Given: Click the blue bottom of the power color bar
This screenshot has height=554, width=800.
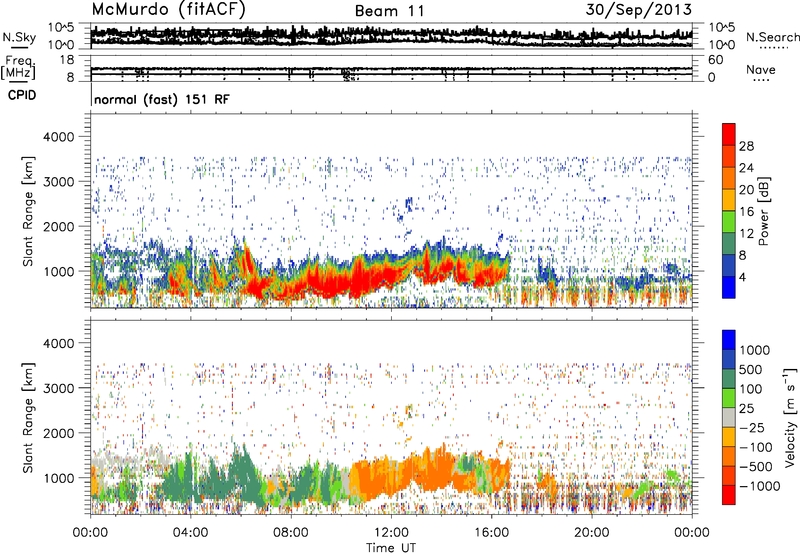Looking at the screenshot, I should [729, 287].
